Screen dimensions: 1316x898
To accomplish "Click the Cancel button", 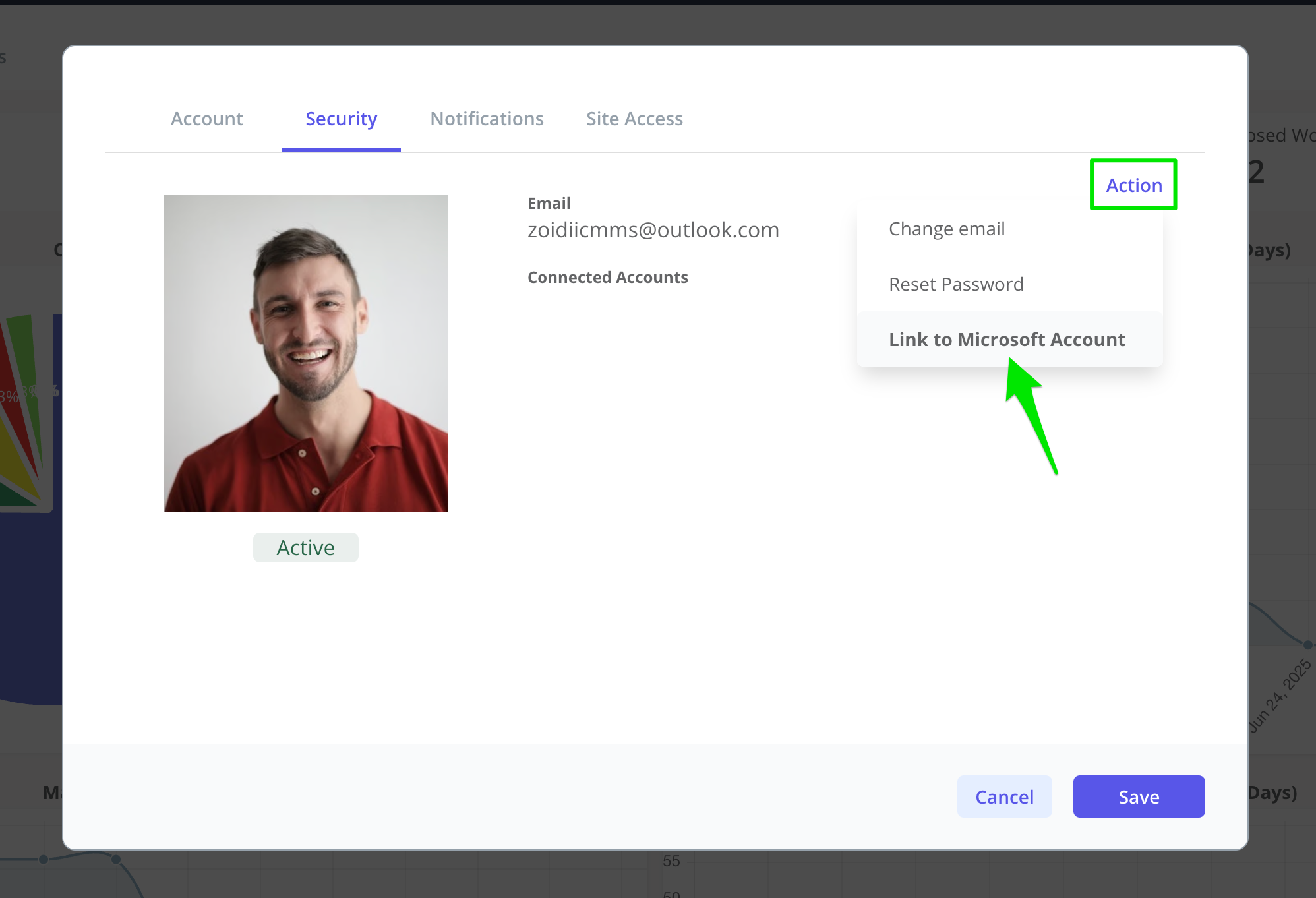I will (1004, 796).
